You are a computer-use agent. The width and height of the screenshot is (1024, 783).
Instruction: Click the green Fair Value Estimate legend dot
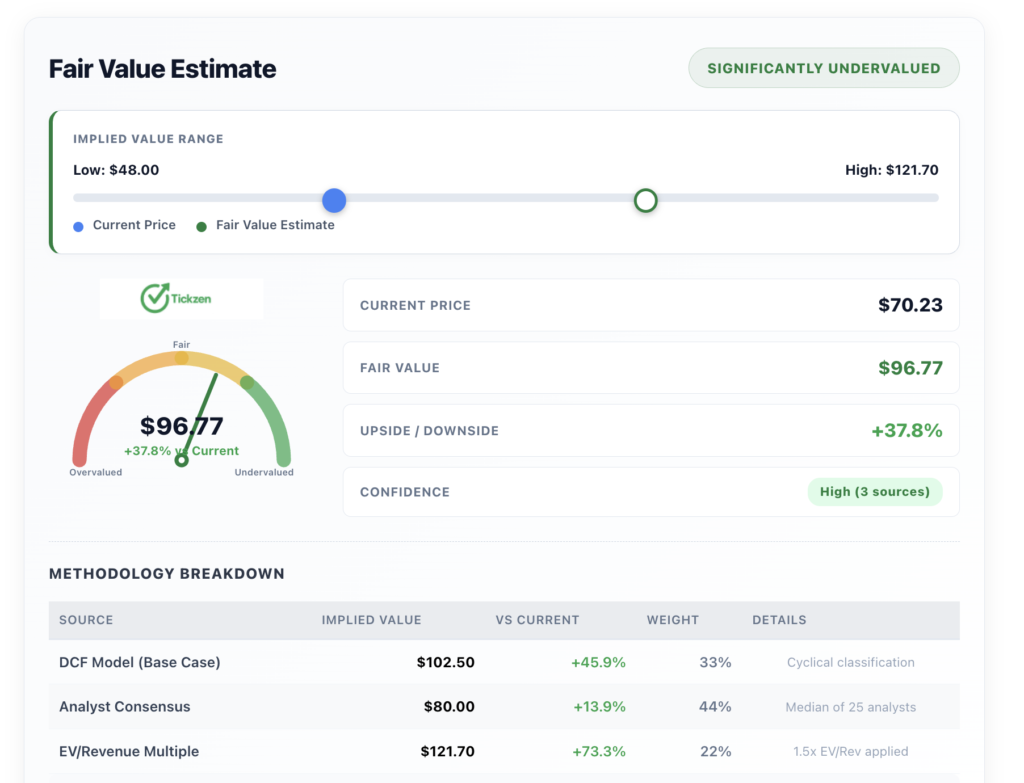tap(201, 227)
